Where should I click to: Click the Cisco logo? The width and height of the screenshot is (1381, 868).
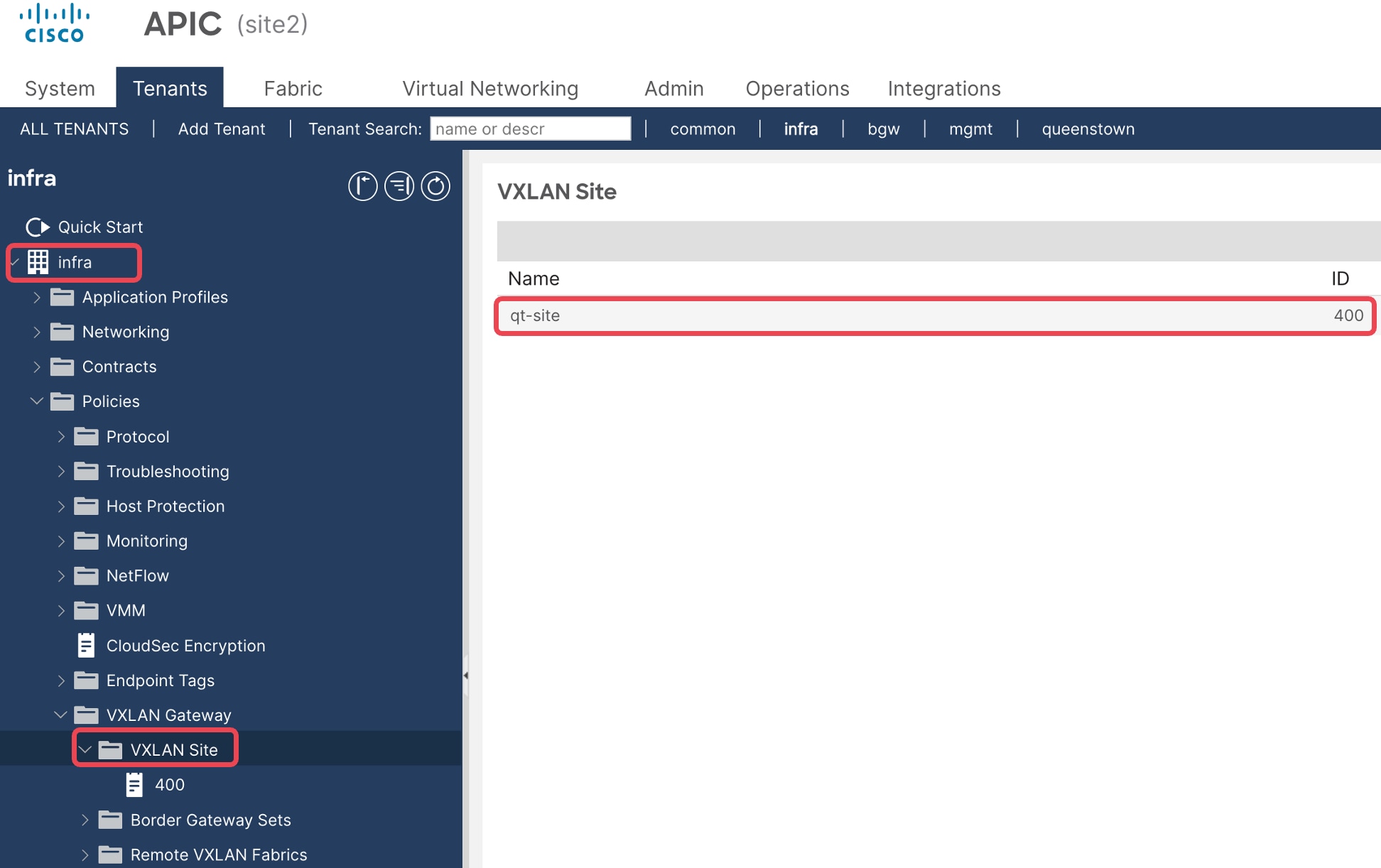coord(55,23)
